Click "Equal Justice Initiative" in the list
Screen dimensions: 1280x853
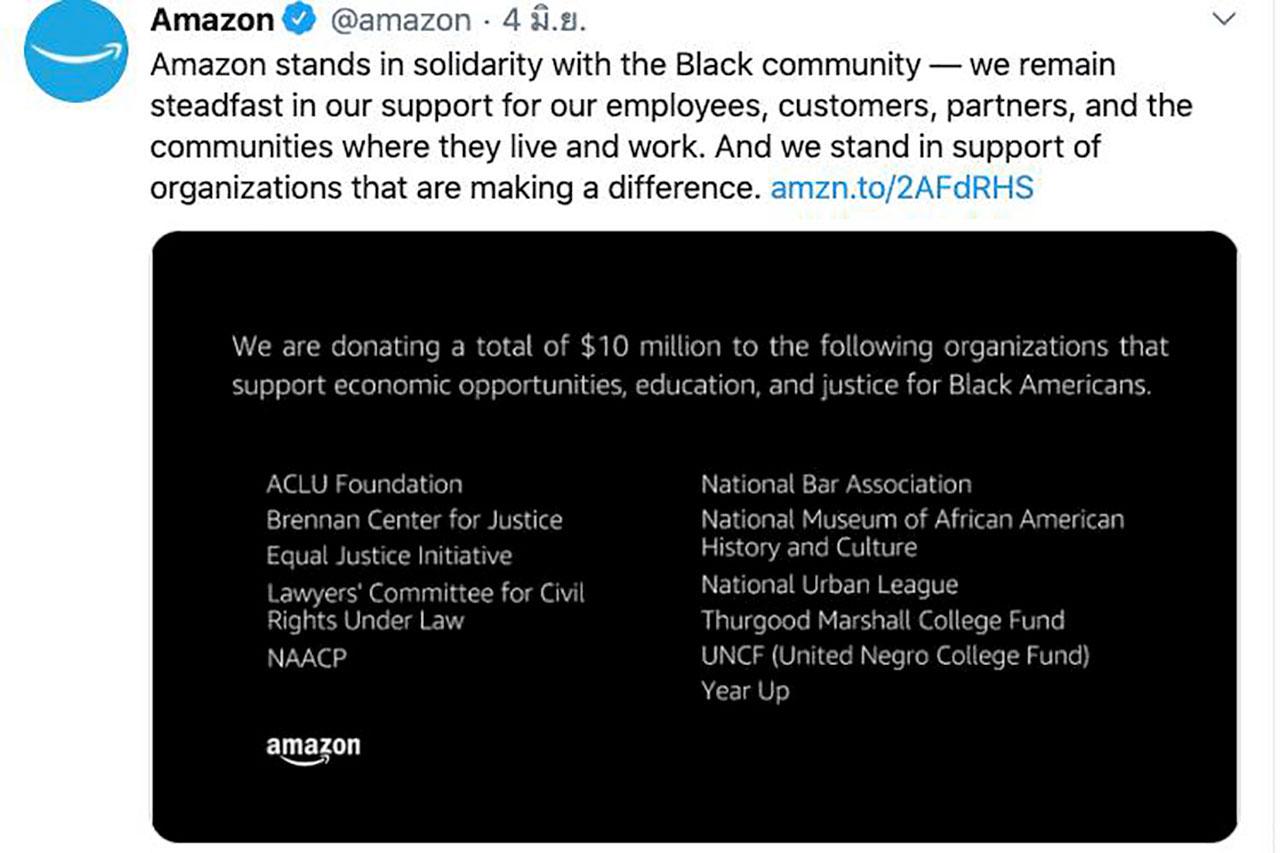[389, 556]
